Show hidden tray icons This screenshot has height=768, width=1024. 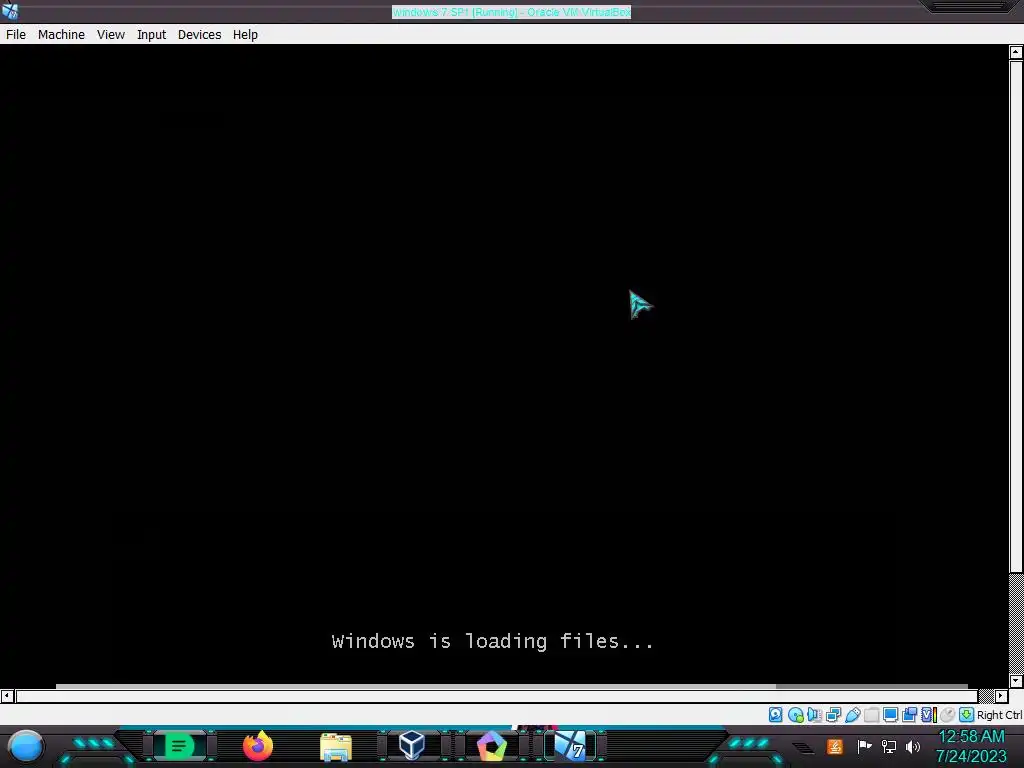[x=803, y=748]
